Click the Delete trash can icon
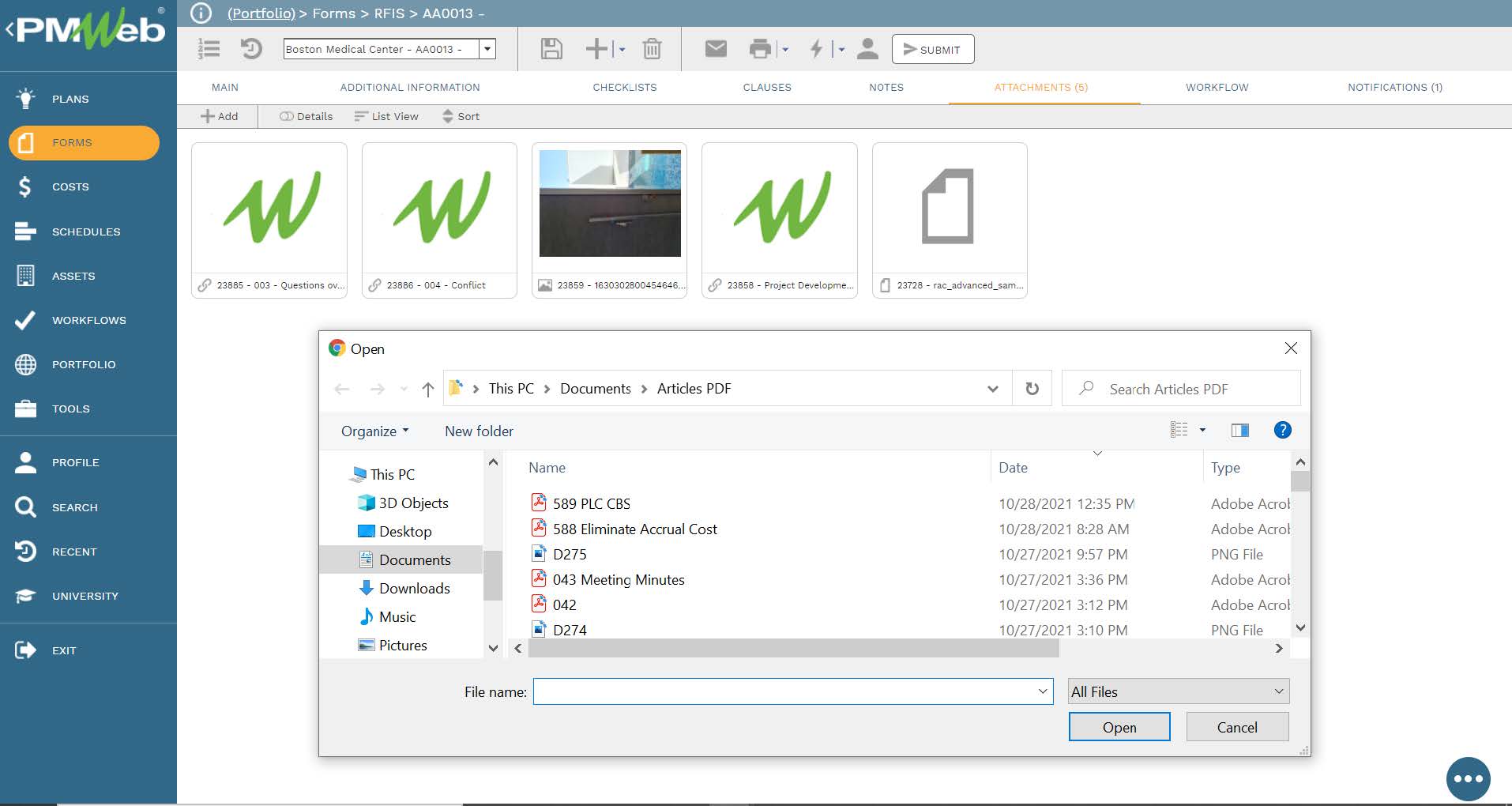 pyautogui.click(x=652, y=49)
